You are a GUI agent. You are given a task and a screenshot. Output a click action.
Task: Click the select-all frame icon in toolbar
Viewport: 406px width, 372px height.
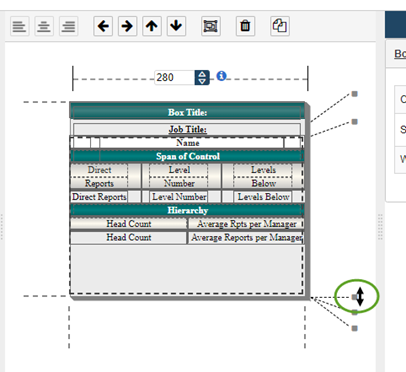coord(211,26)
